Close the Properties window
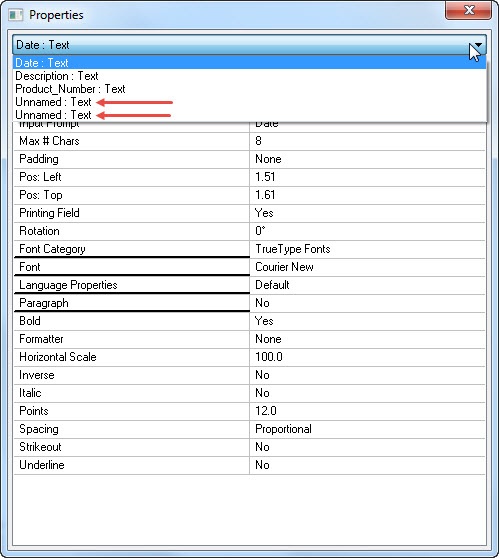The width and height of the screenshot is (499, 558). pyautogui.click(x=468, y=10)
